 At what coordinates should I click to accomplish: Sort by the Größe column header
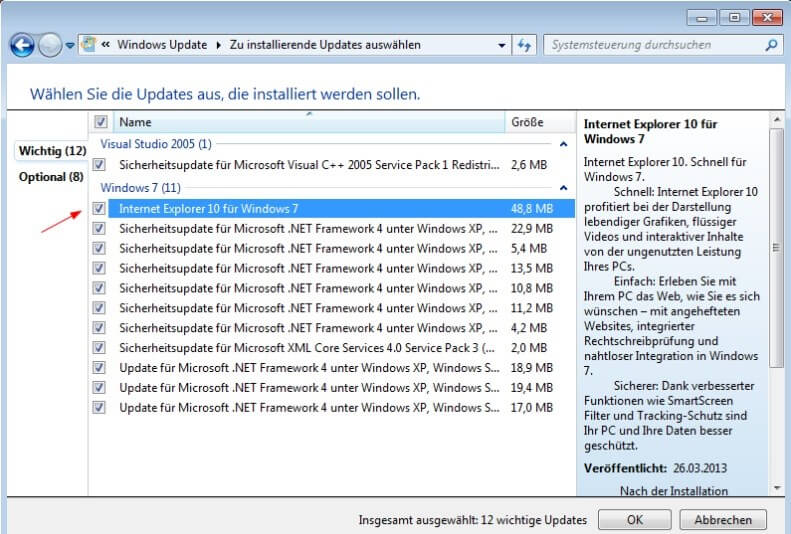[540, 122]
